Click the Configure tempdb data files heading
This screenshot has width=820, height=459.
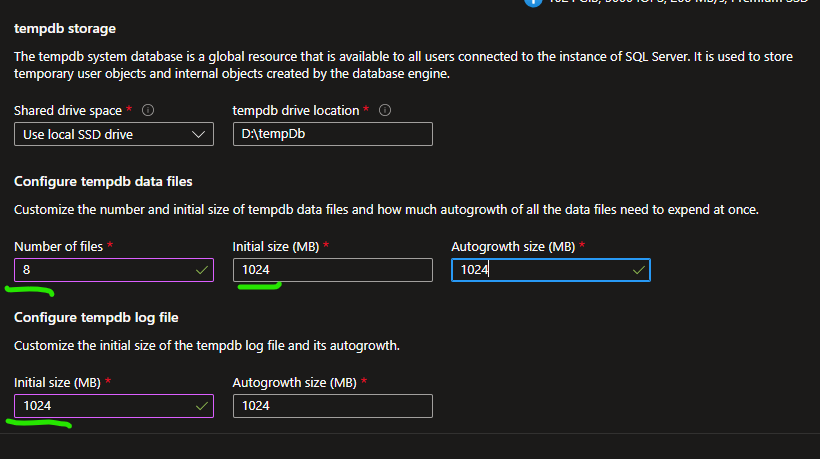(103, 181)
